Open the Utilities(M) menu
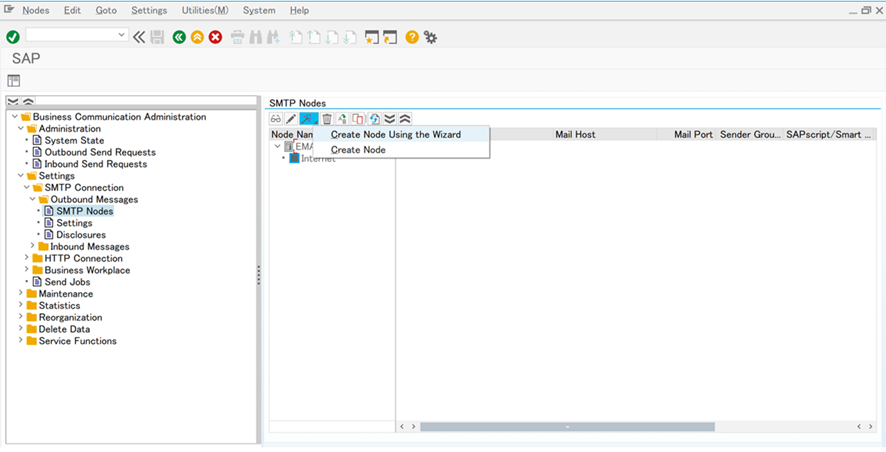The height and width of the screenshot is (452, 886). point(205,10)
